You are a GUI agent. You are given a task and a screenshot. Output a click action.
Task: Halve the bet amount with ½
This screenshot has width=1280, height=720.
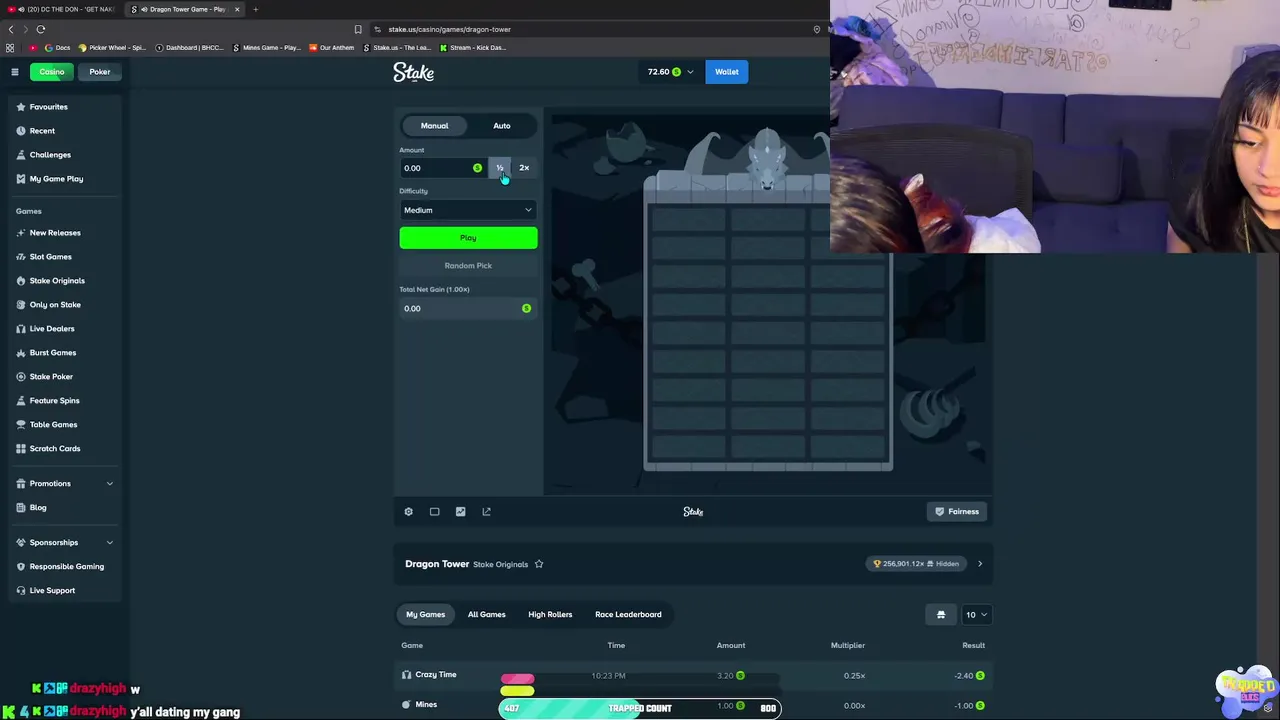pyautogui.click(x=500, y=168)
